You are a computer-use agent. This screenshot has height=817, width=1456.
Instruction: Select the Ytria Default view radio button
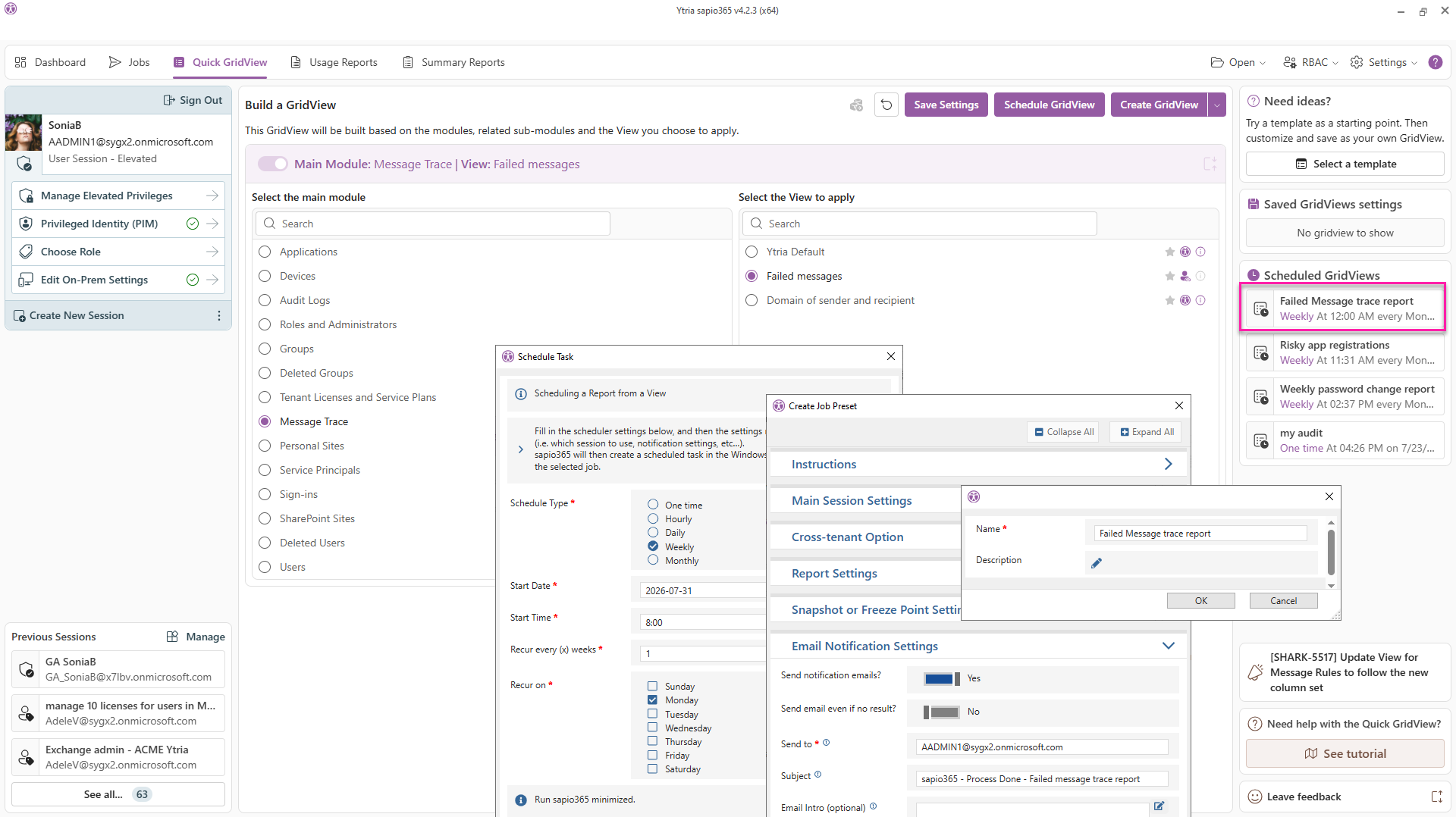tap(752, 252)
